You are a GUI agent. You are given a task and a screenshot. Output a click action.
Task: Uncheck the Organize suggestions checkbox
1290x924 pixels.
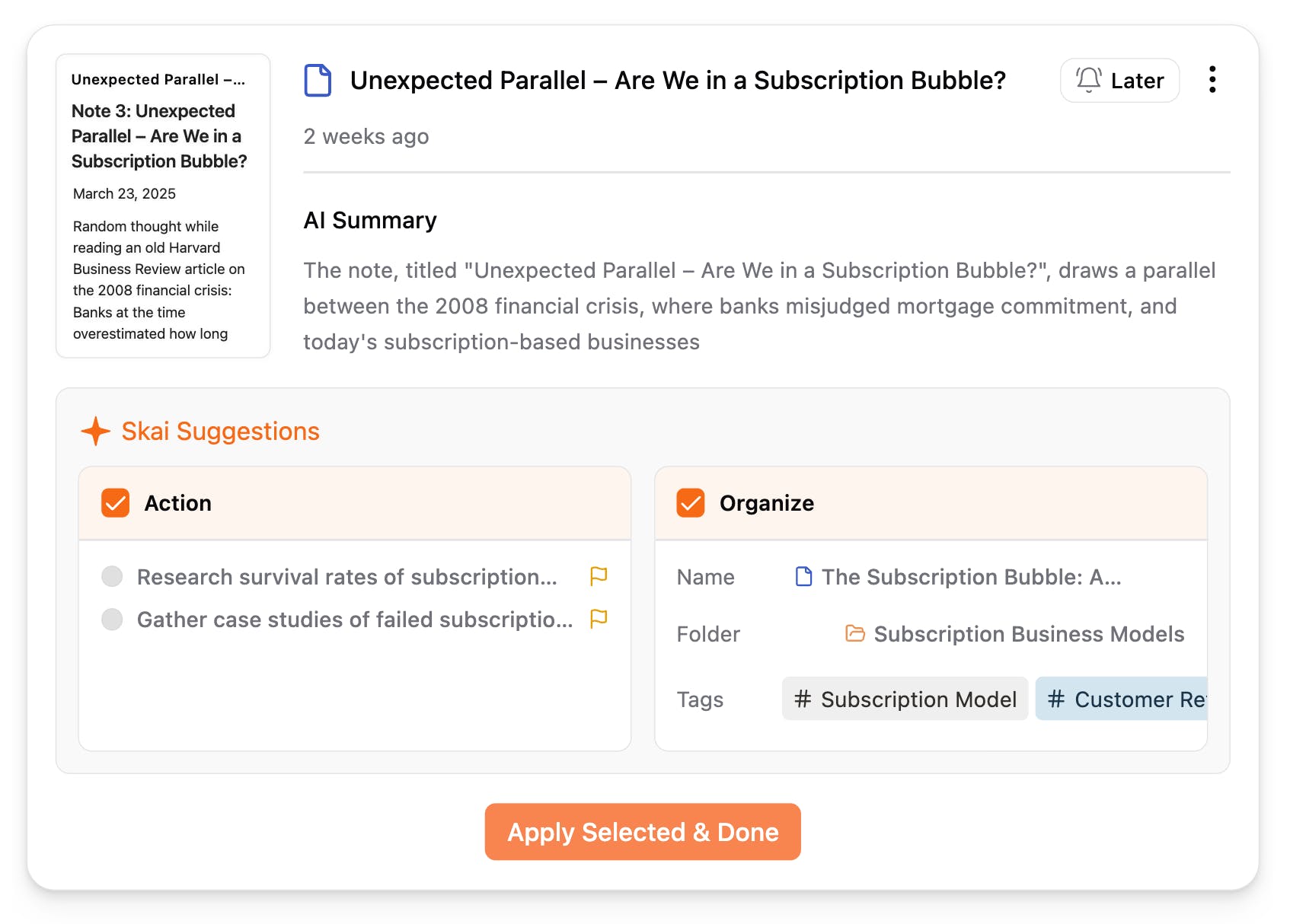(x=691, y=503)
